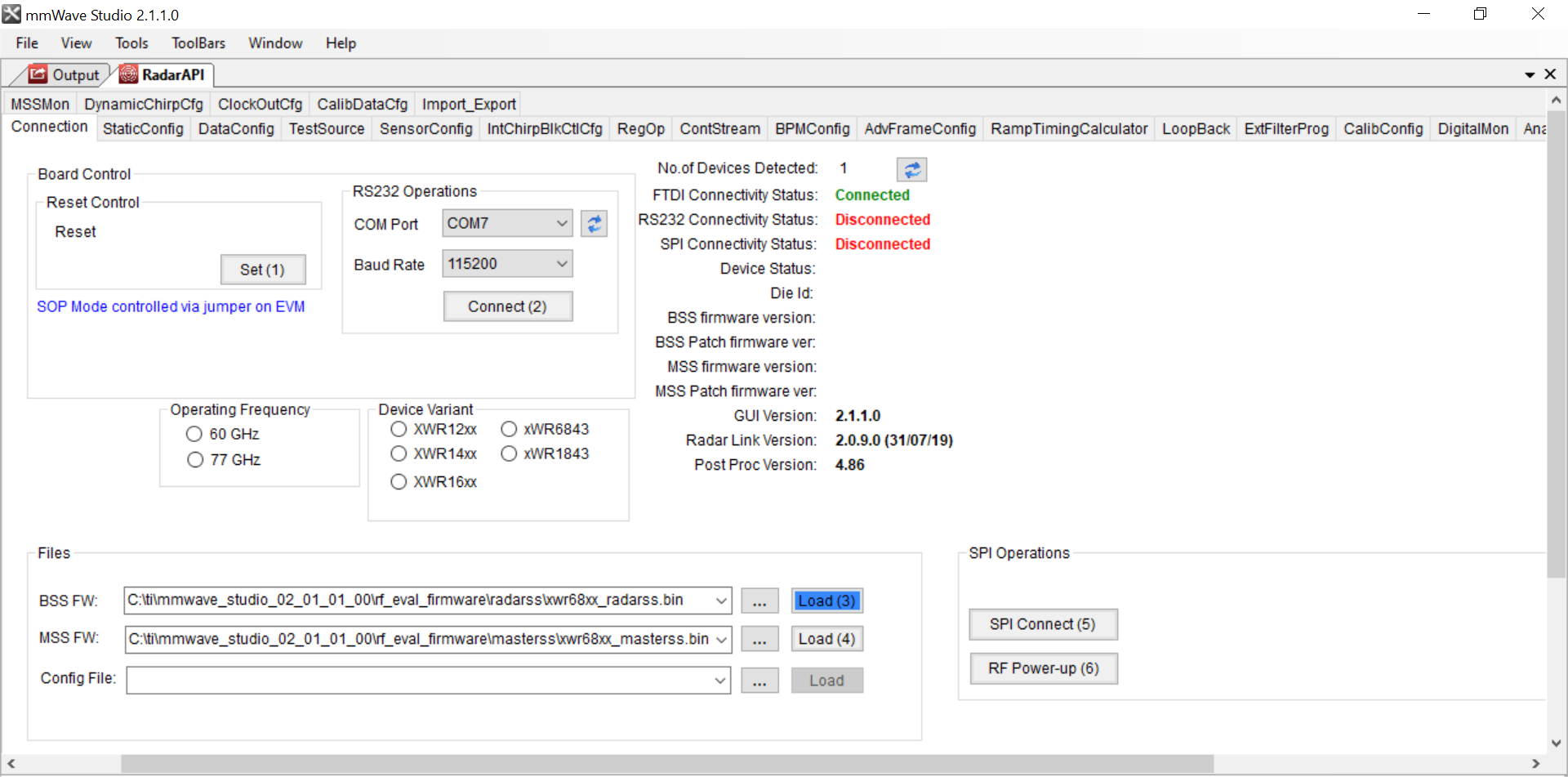Switch to the SensorConfig tab
Image resolution: width=1568 pixels, height=777 pixels.
pos(425,129)
